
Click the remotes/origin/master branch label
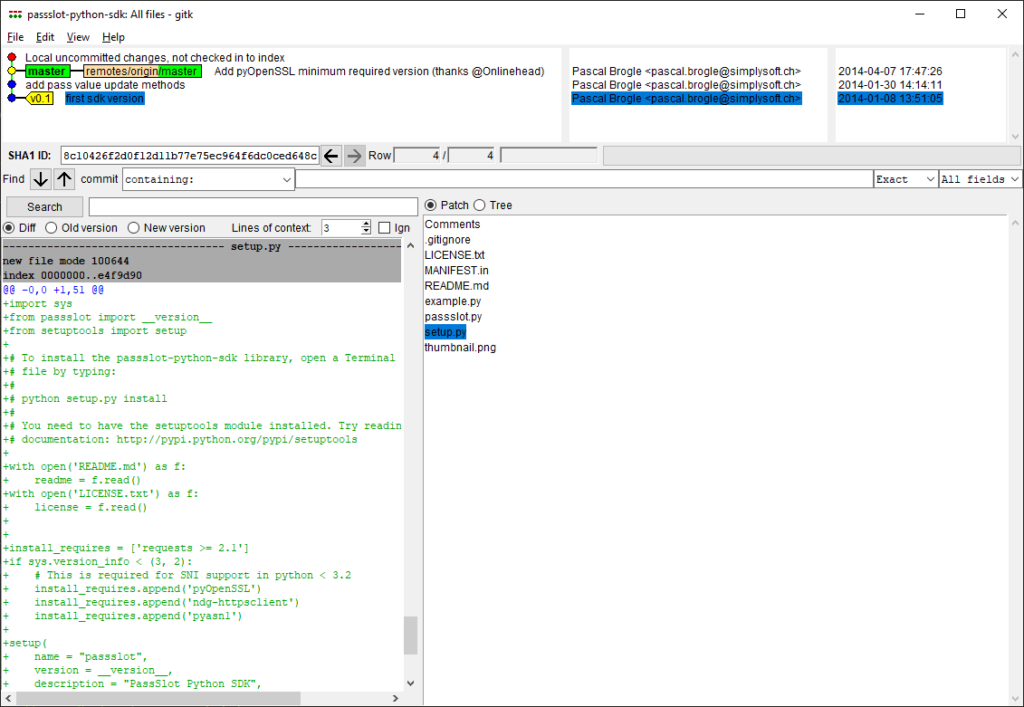coord(141,72)
